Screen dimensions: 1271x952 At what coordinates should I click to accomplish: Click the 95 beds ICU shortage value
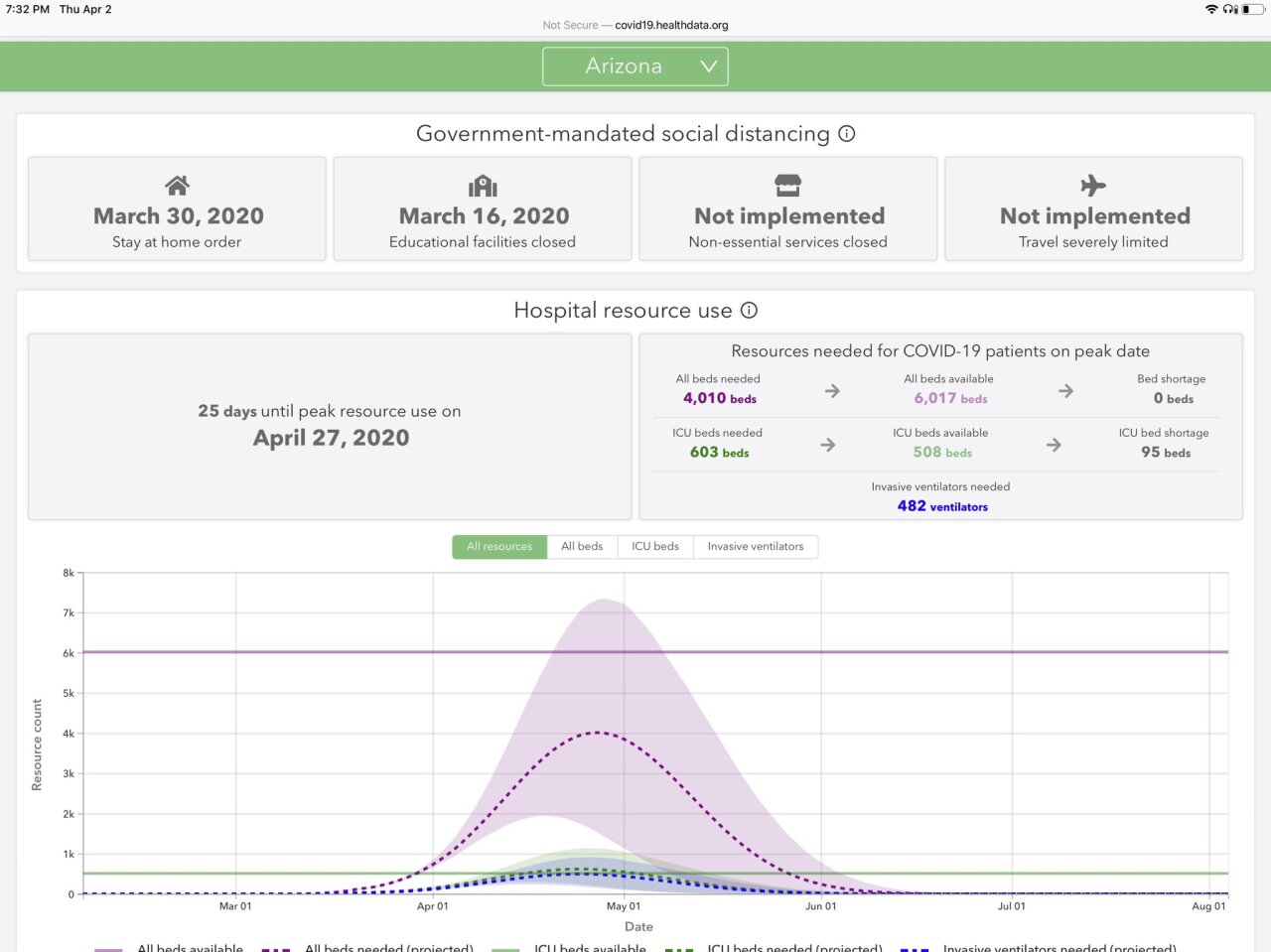pos(1166,453)
